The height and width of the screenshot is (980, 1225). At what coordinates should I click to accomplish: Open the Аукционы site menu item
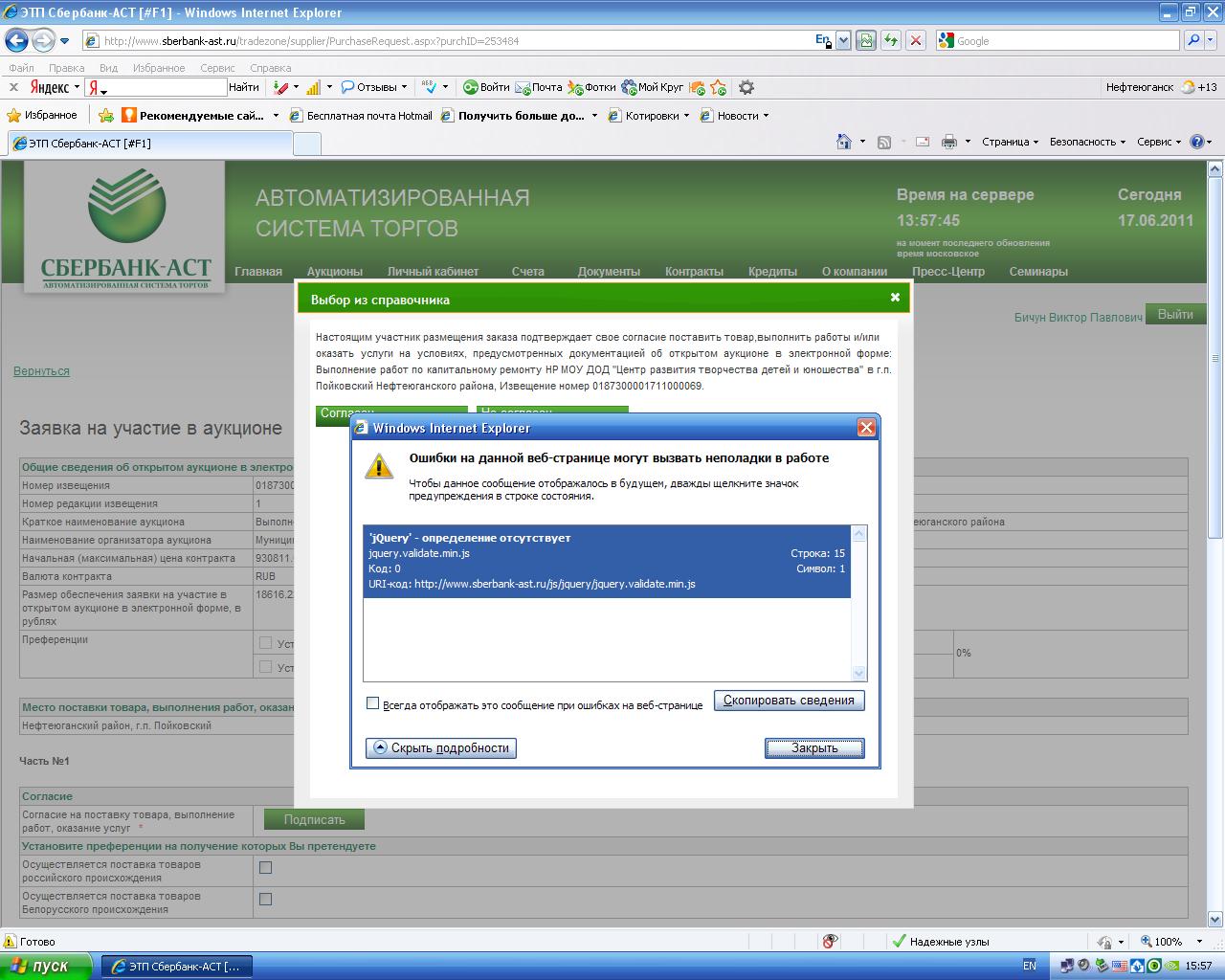[334, 271]
